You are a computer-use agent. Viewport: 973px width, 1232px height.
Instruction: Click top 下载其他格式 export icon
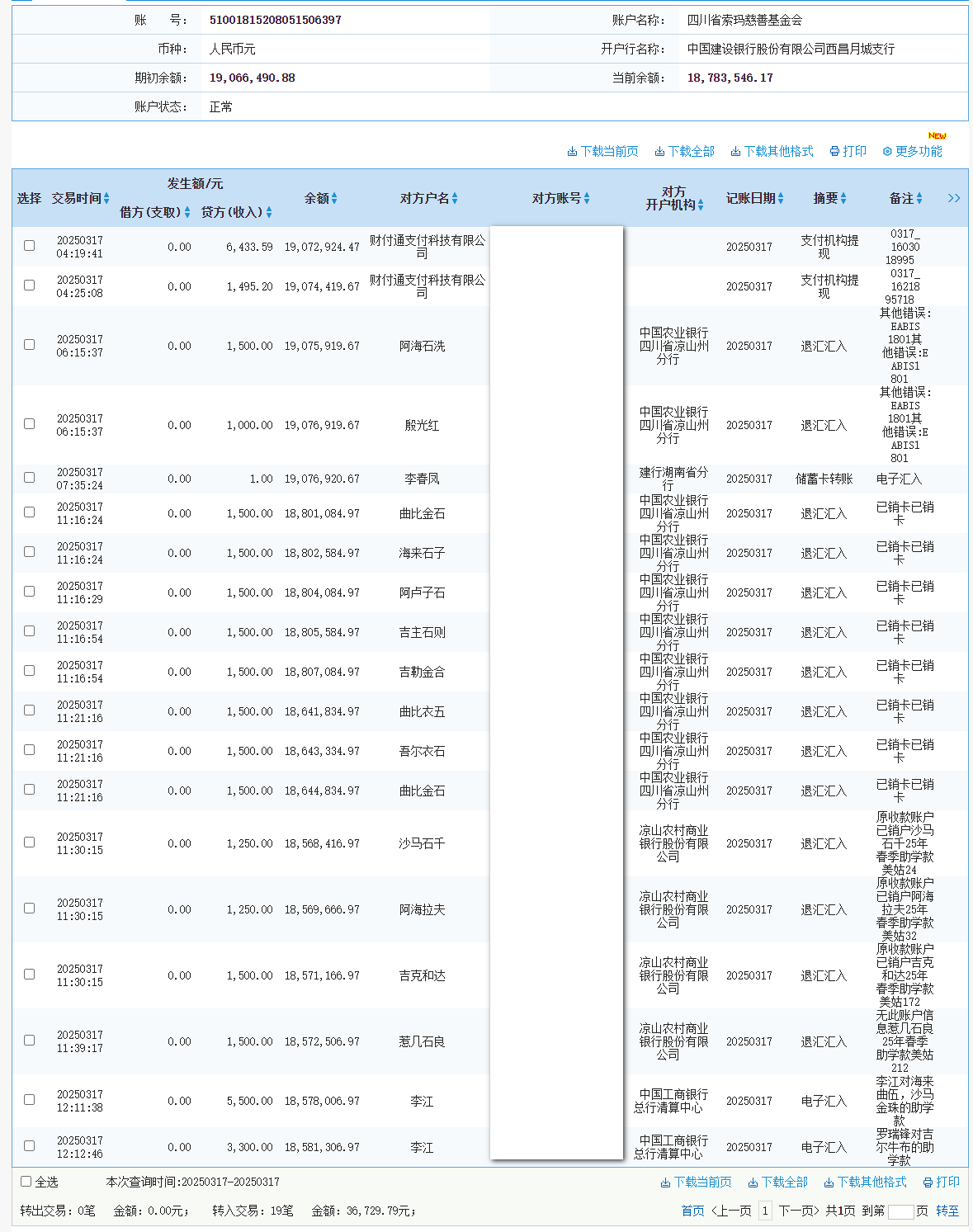point(735,152)
